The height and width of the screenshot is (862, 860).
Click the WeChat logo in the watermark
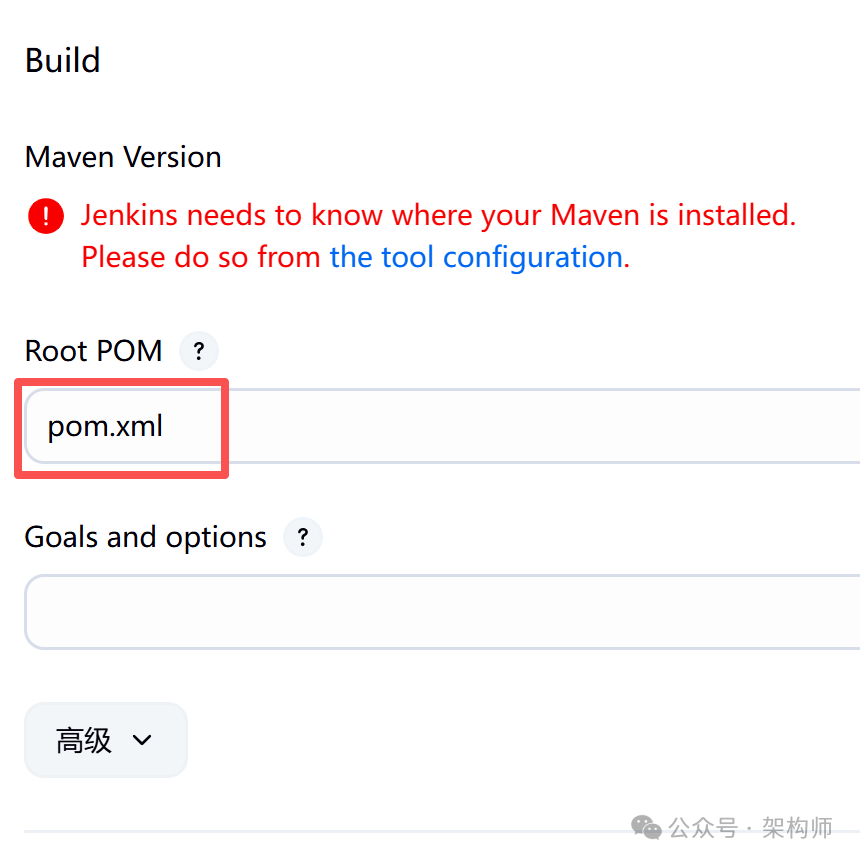tap(645, 828)
